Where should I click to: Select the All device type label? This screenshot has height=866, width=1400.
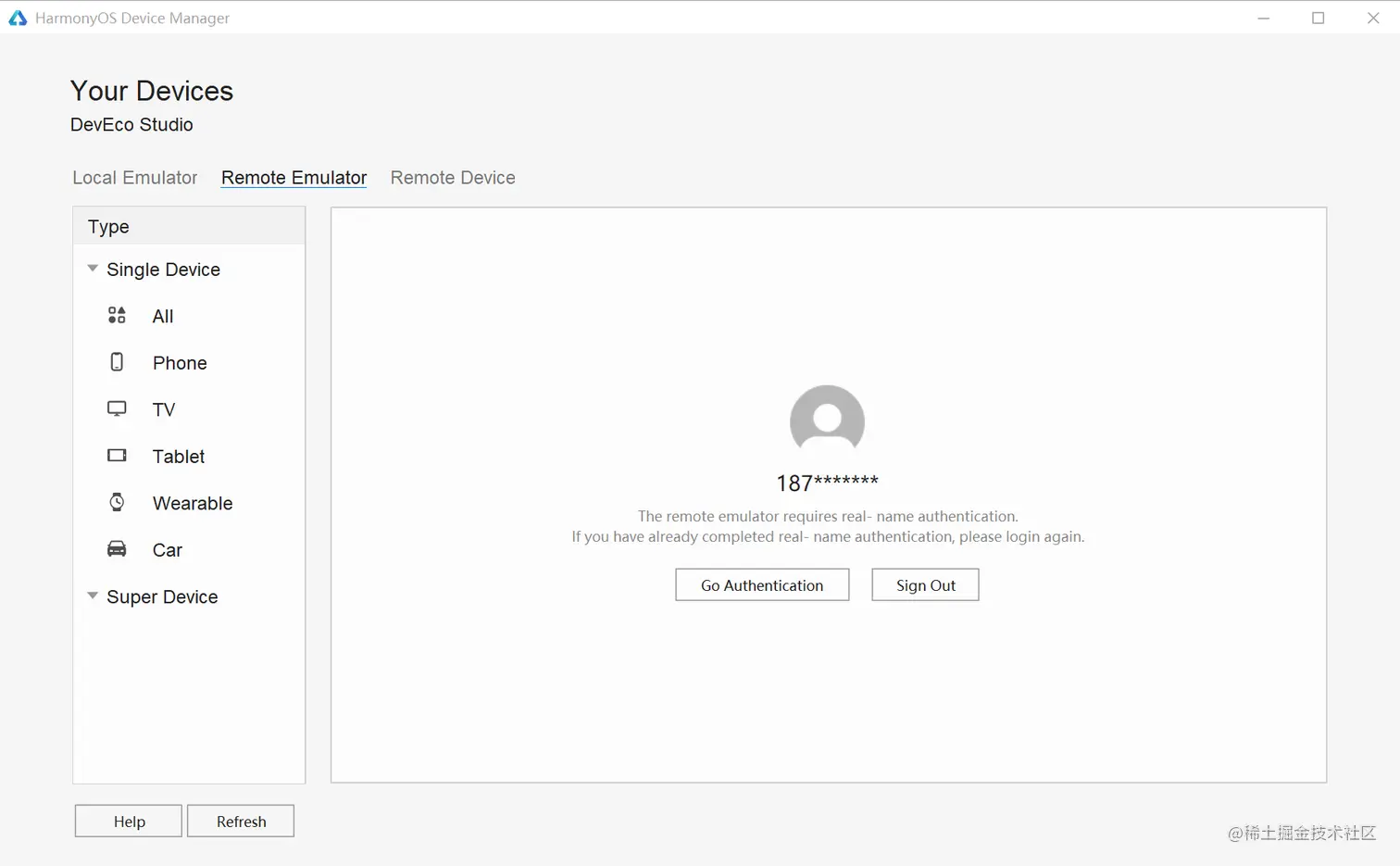pos(163,317)
